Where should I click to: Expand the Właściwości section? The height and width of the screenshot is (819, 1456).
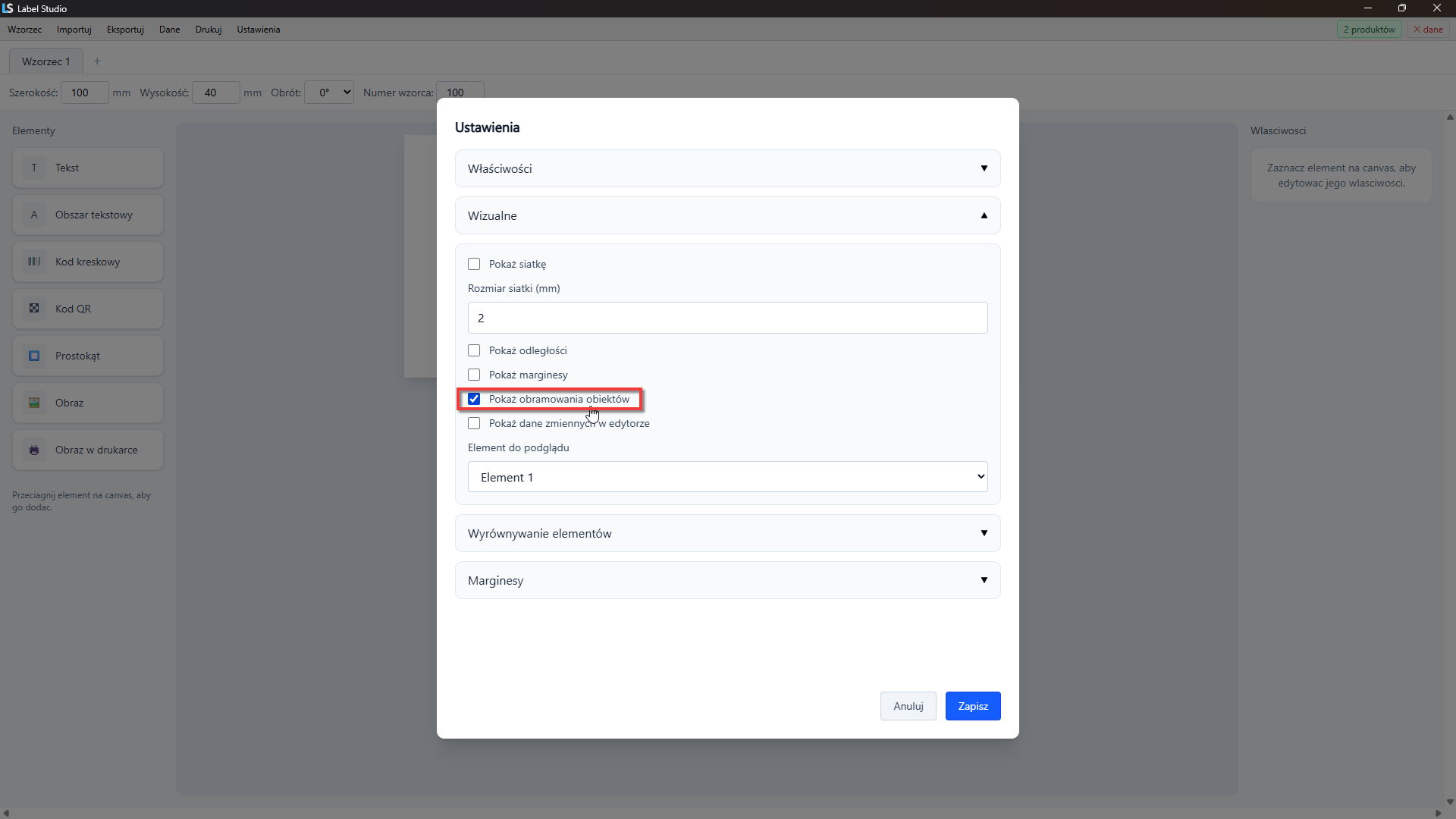pos(727,168)
